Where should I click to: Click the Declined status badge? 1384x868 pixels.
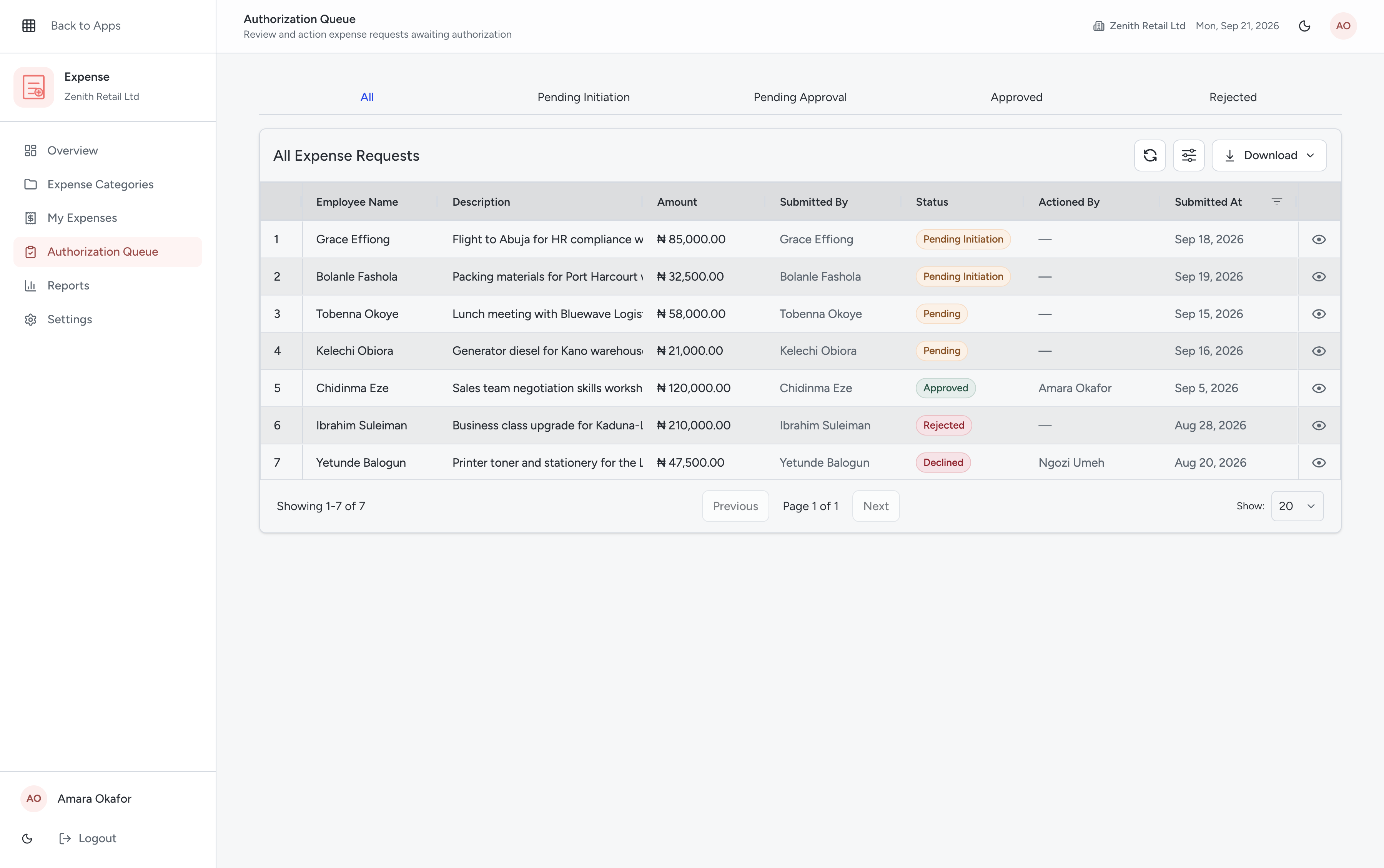pos(943,463)
